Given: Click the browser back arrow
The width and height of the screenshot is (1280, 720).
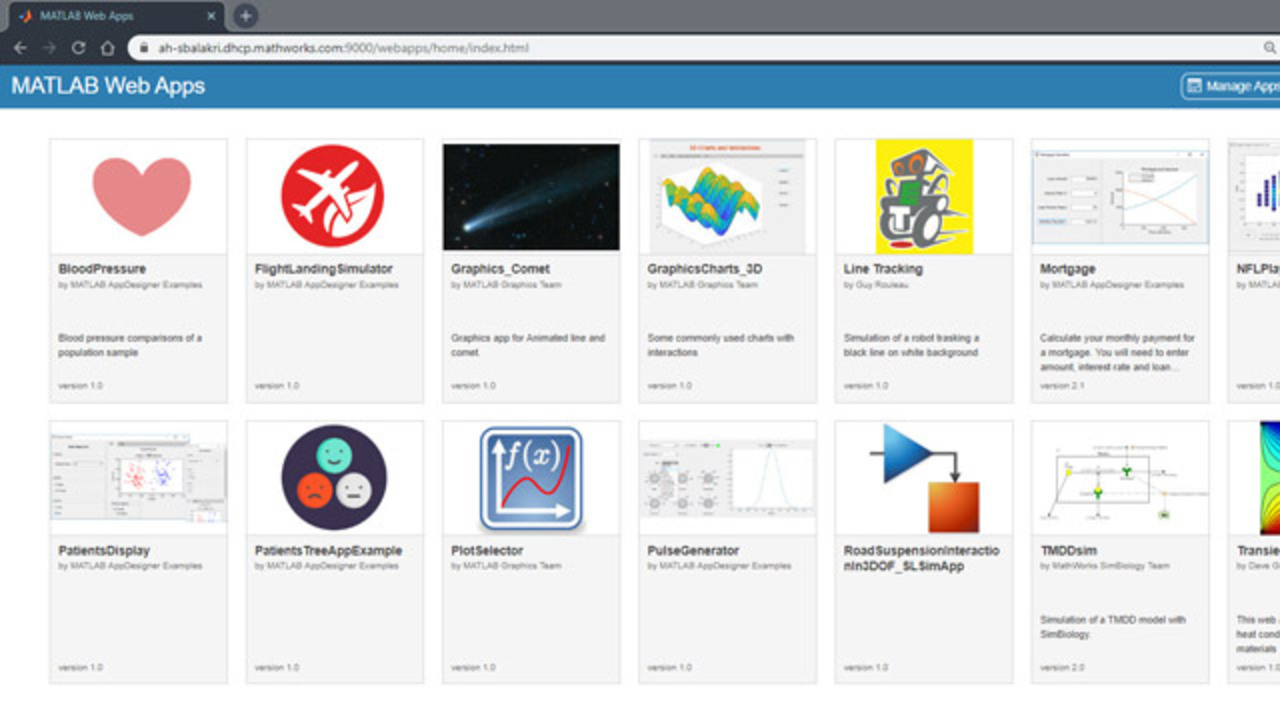Looking at the screenshot, I should pyautogui.click(x=20, y=48).
